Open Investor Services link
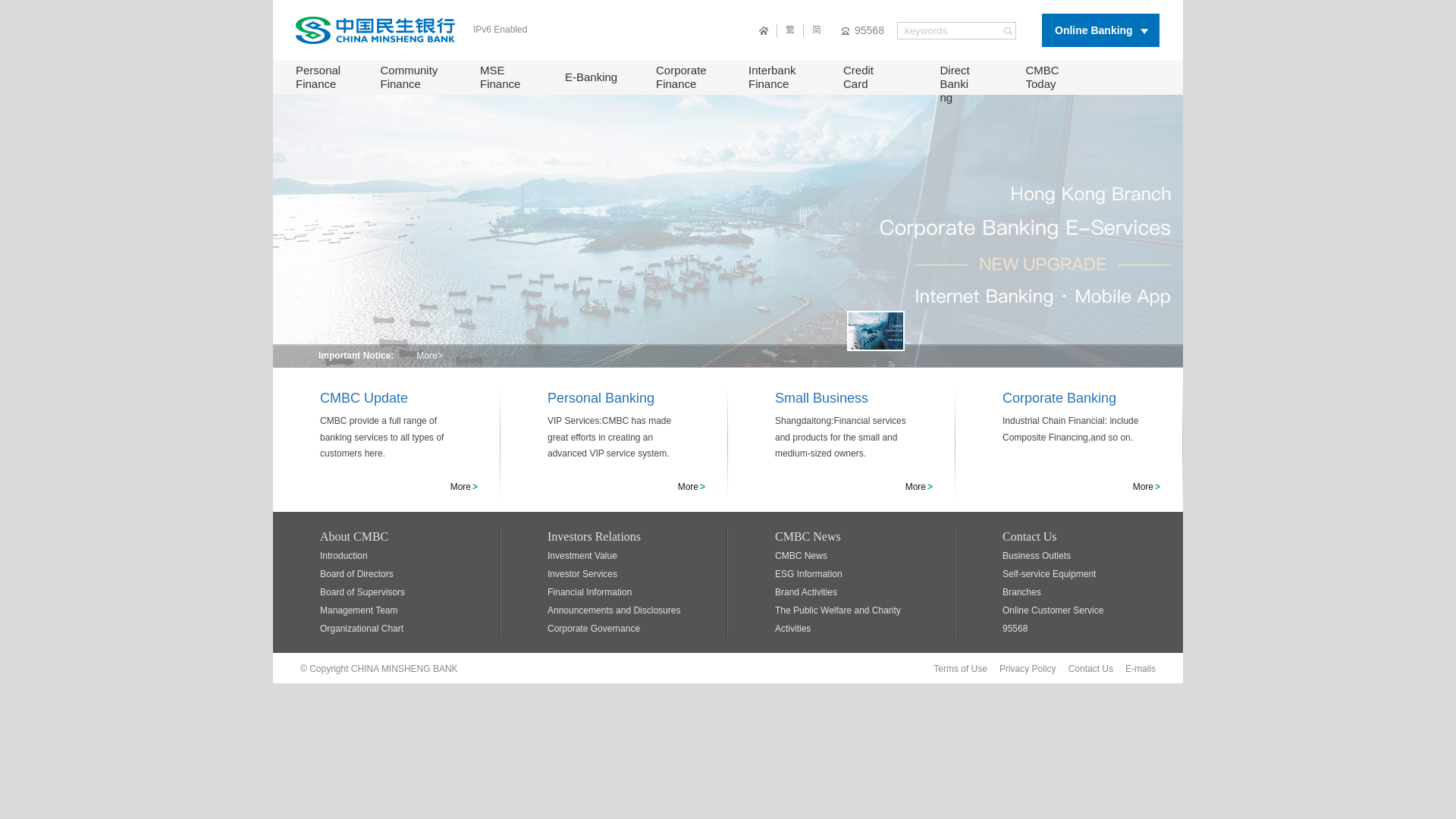This screenshot has width=1456, height=819. (x=582, y=574)
